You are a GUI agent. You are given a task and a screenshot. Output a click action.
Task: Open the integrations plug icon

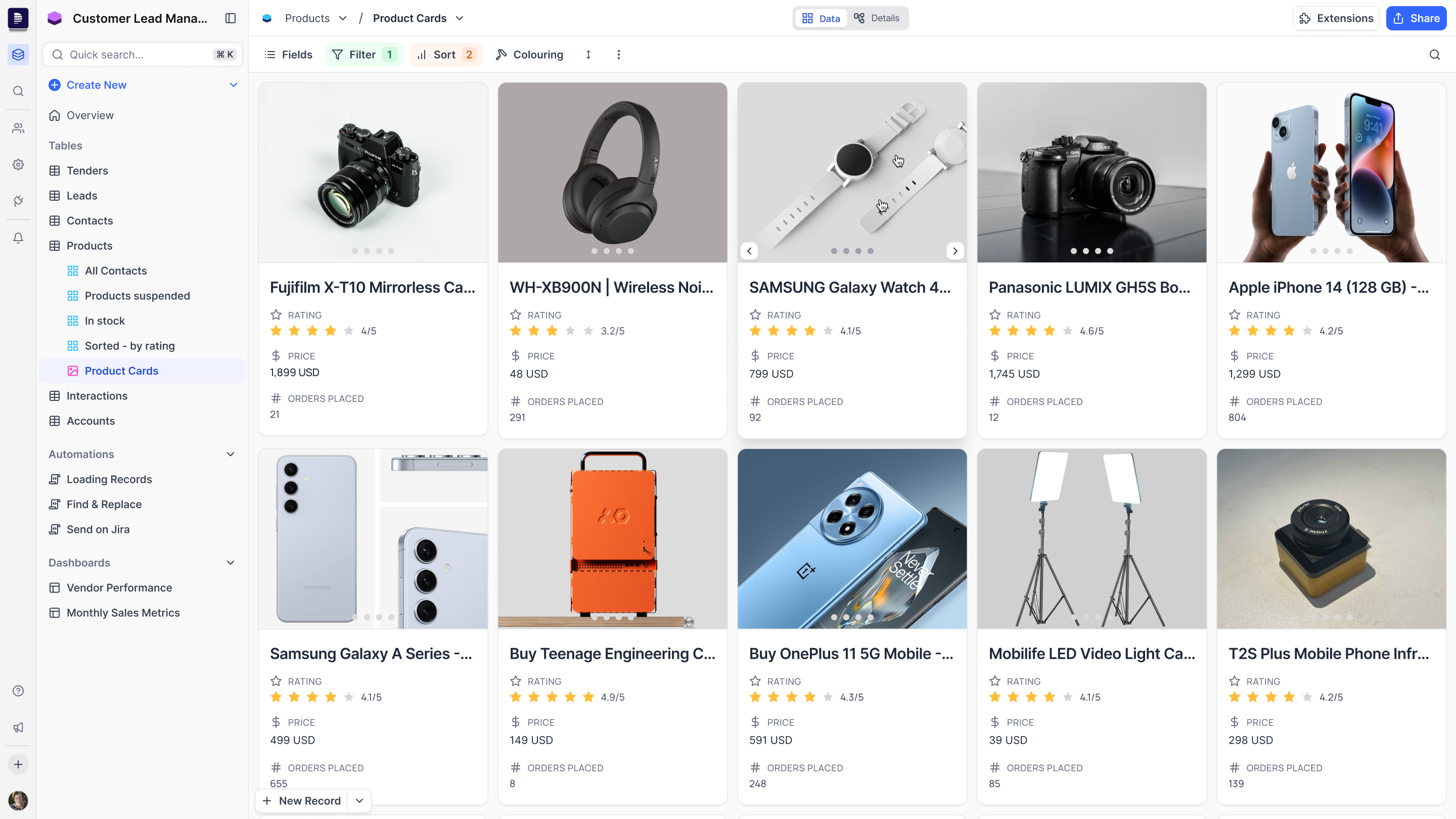(x=18, y=201)
